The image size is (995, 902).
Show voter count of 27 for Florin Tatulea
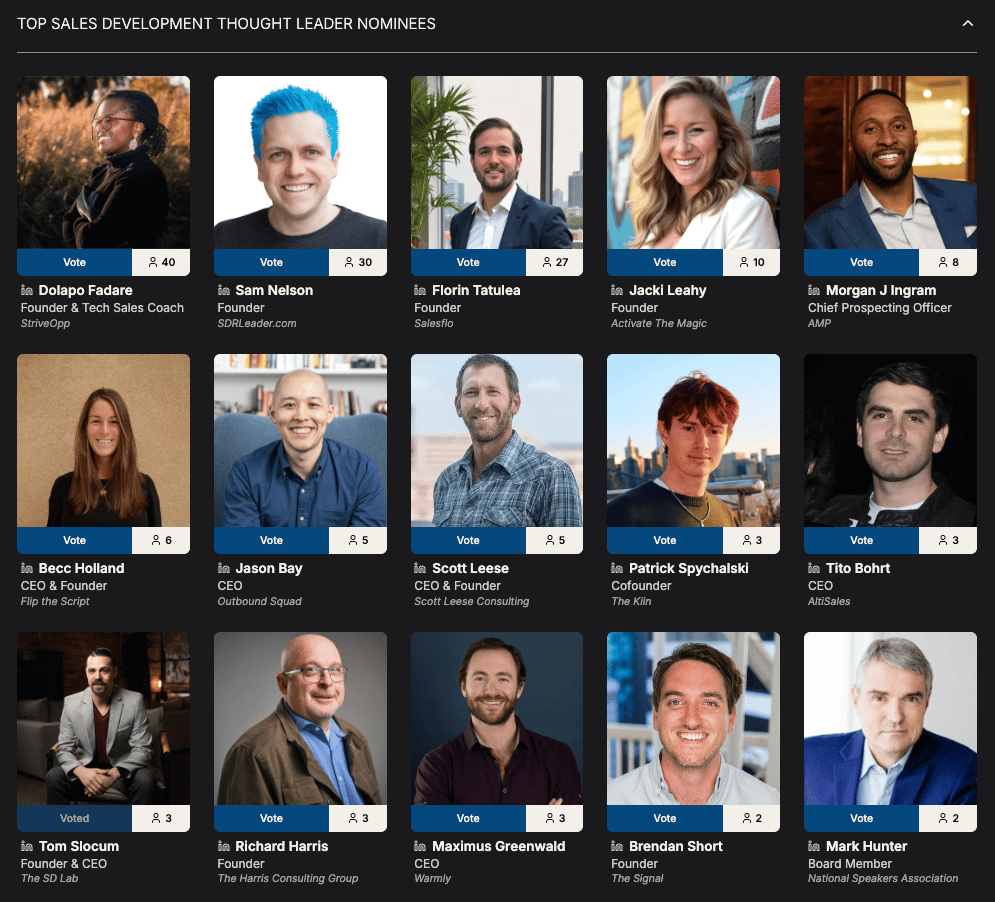coord(555,262)
